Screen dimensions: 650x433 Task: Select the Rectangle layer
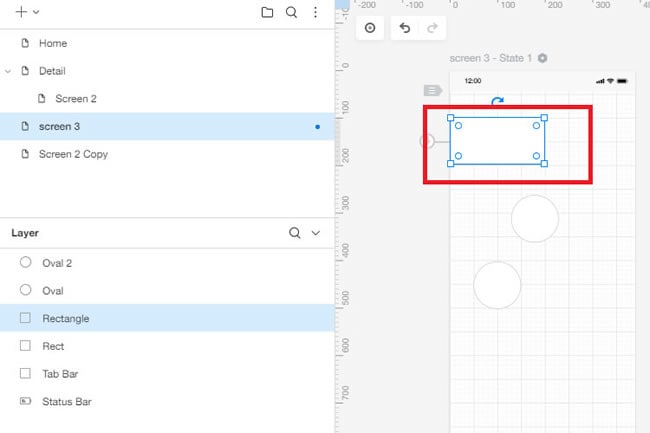coord(167,318)
